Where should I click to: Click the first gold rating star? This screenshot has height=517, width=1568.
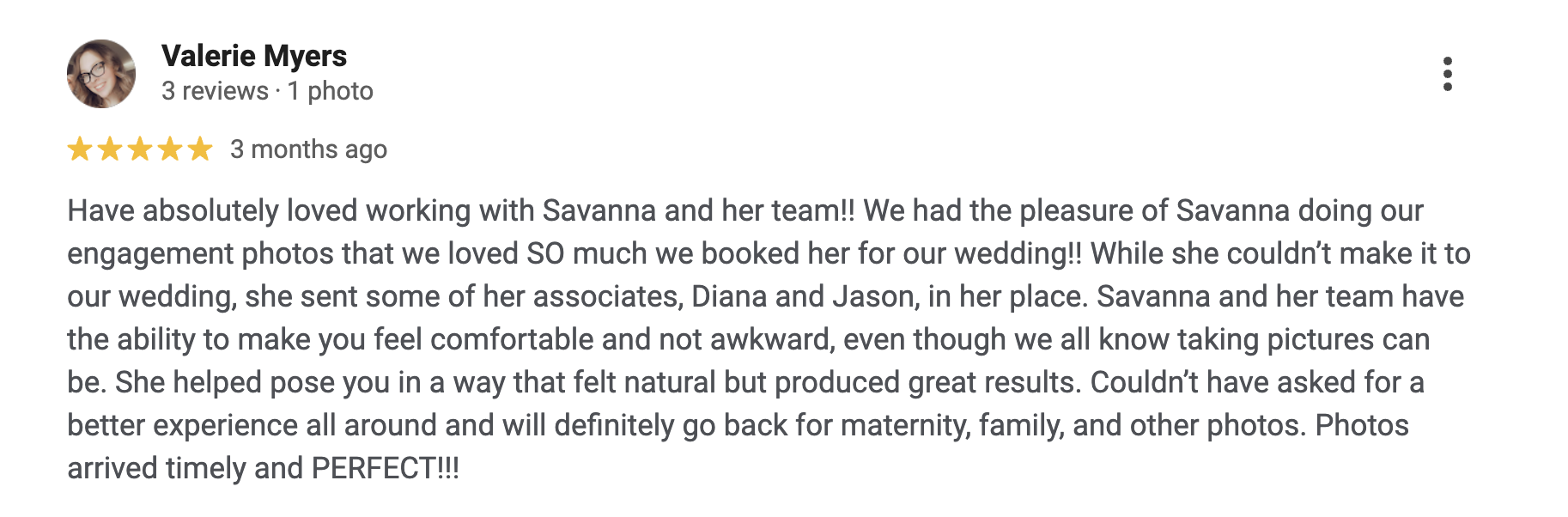pyautogui.click(x=80, y=149)
